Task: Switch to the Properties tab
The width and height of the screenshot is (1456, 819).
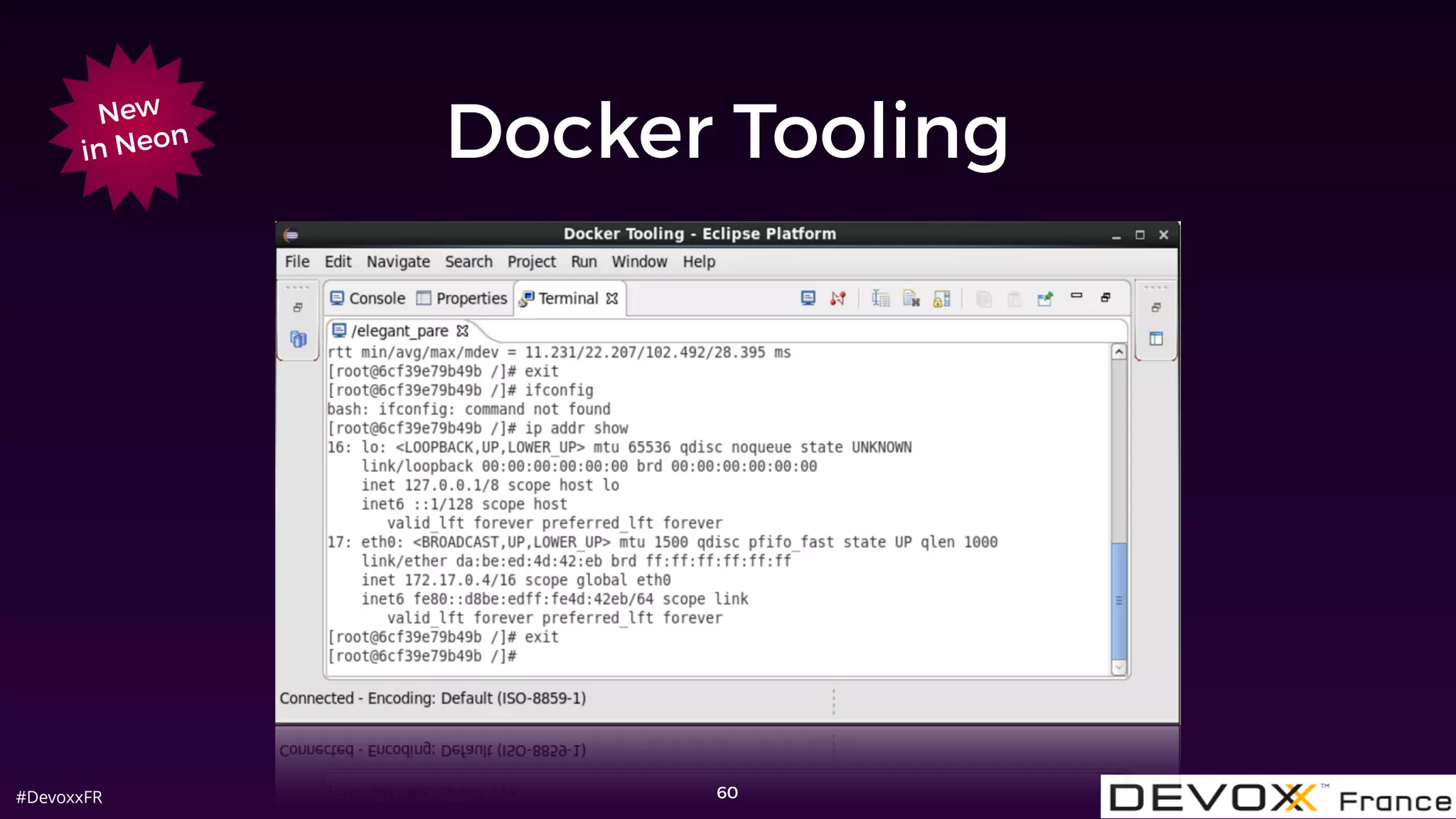Action: coord(461,299)
